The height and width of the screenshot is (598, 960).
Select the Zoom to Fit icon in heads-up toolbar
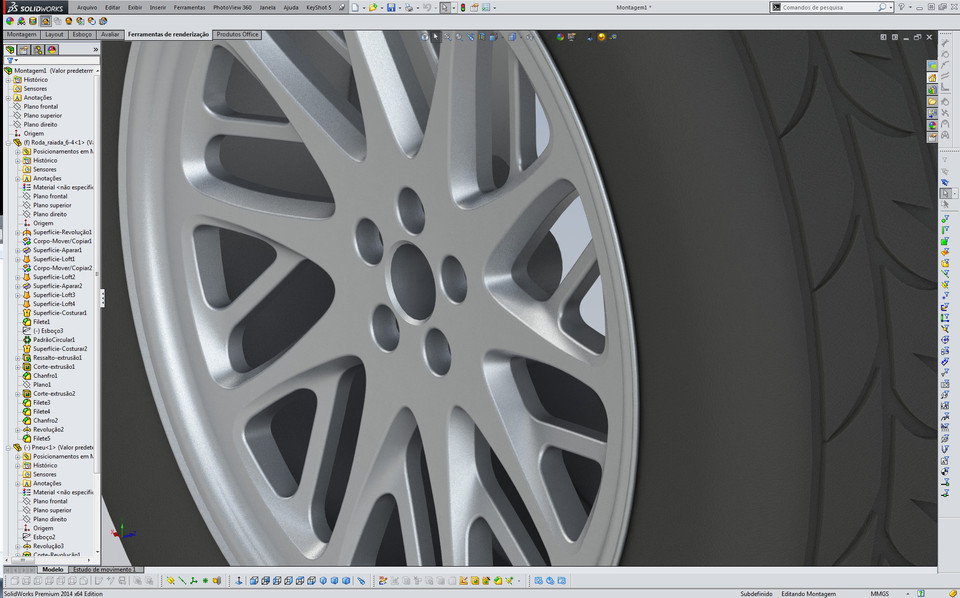447,37
